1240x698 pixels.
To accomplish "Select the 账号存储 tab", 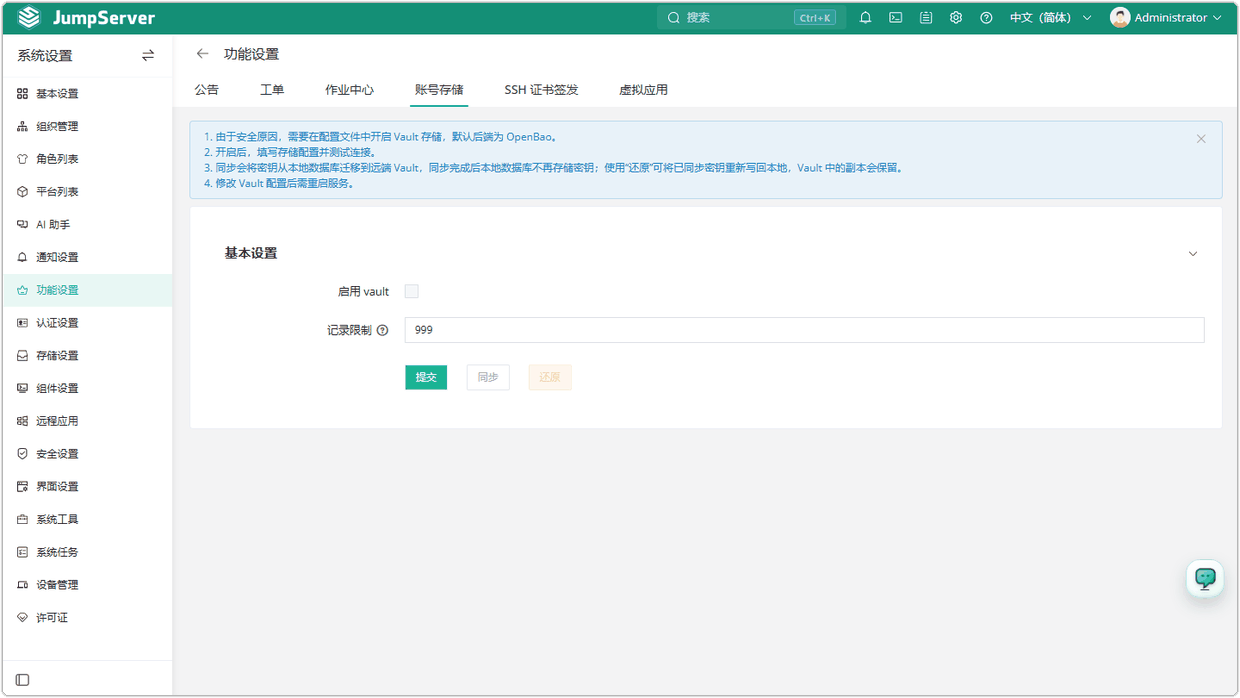I will point(439,90).
